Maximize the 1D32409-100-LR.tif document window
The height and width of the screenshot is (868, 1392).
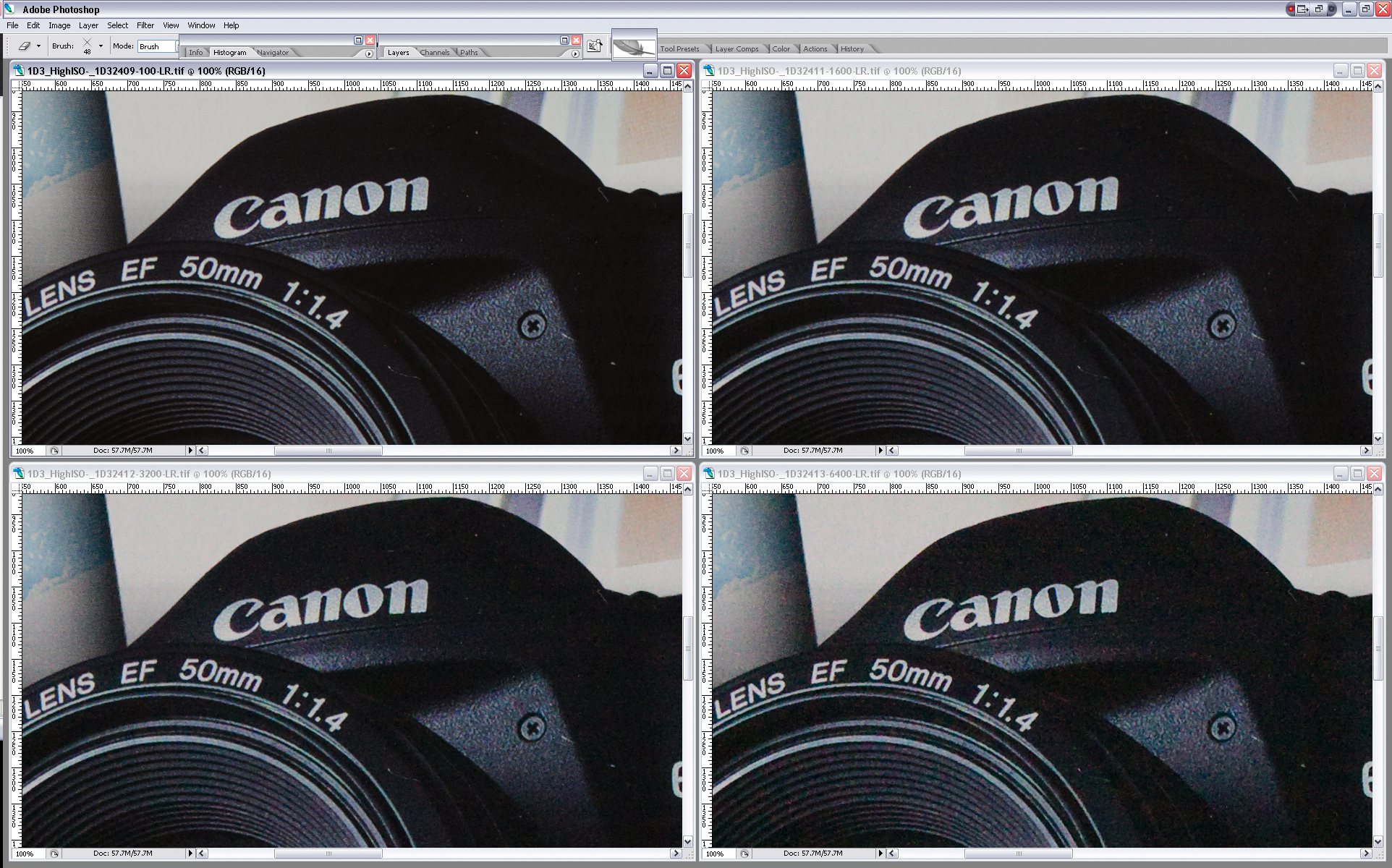coord(667,70)
